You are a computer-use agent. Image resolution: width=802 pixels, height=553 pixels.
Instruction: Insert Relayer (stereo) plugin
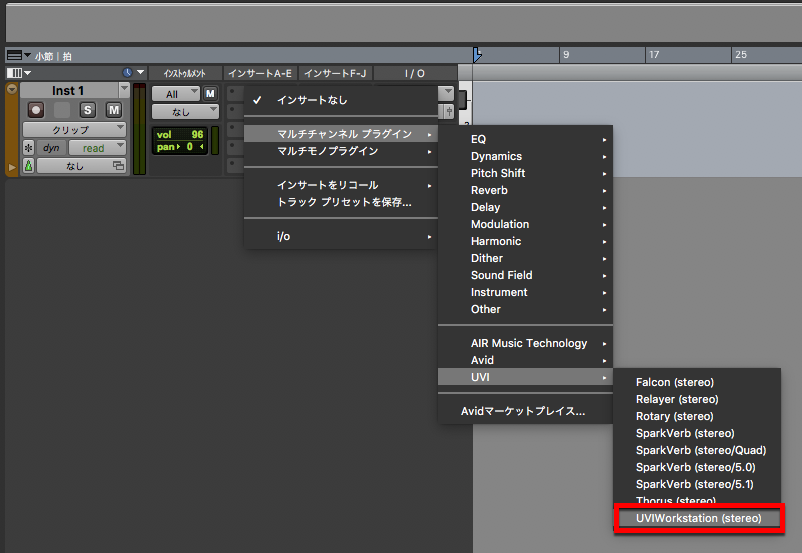point(697,399)
